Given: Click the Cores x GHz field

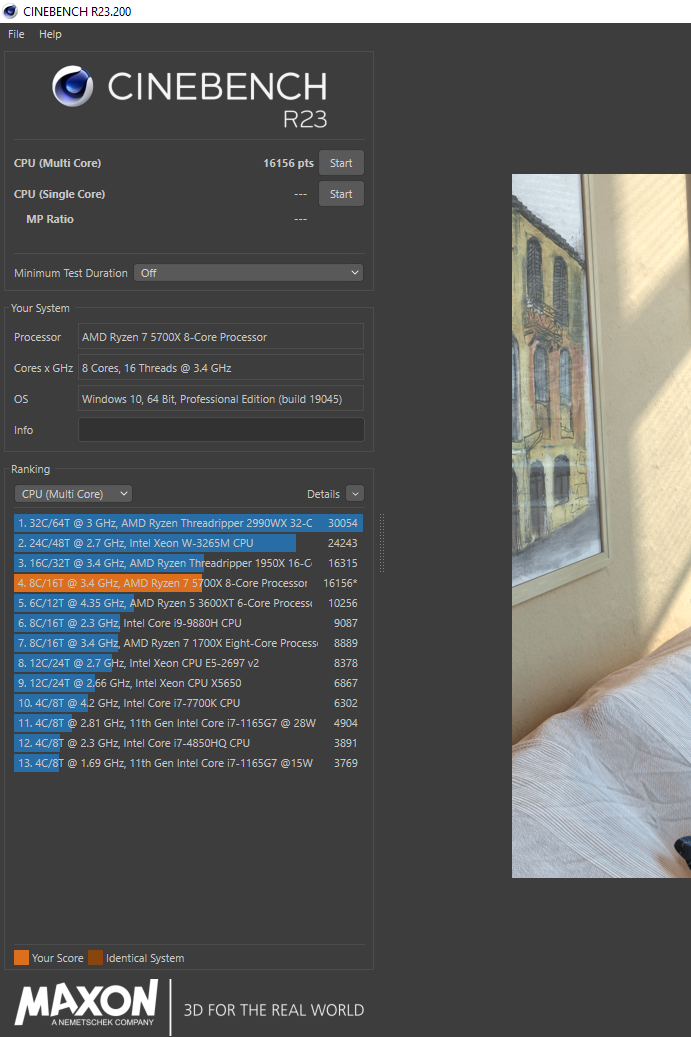Looking at the screenshot, I should tap(221, 368).
